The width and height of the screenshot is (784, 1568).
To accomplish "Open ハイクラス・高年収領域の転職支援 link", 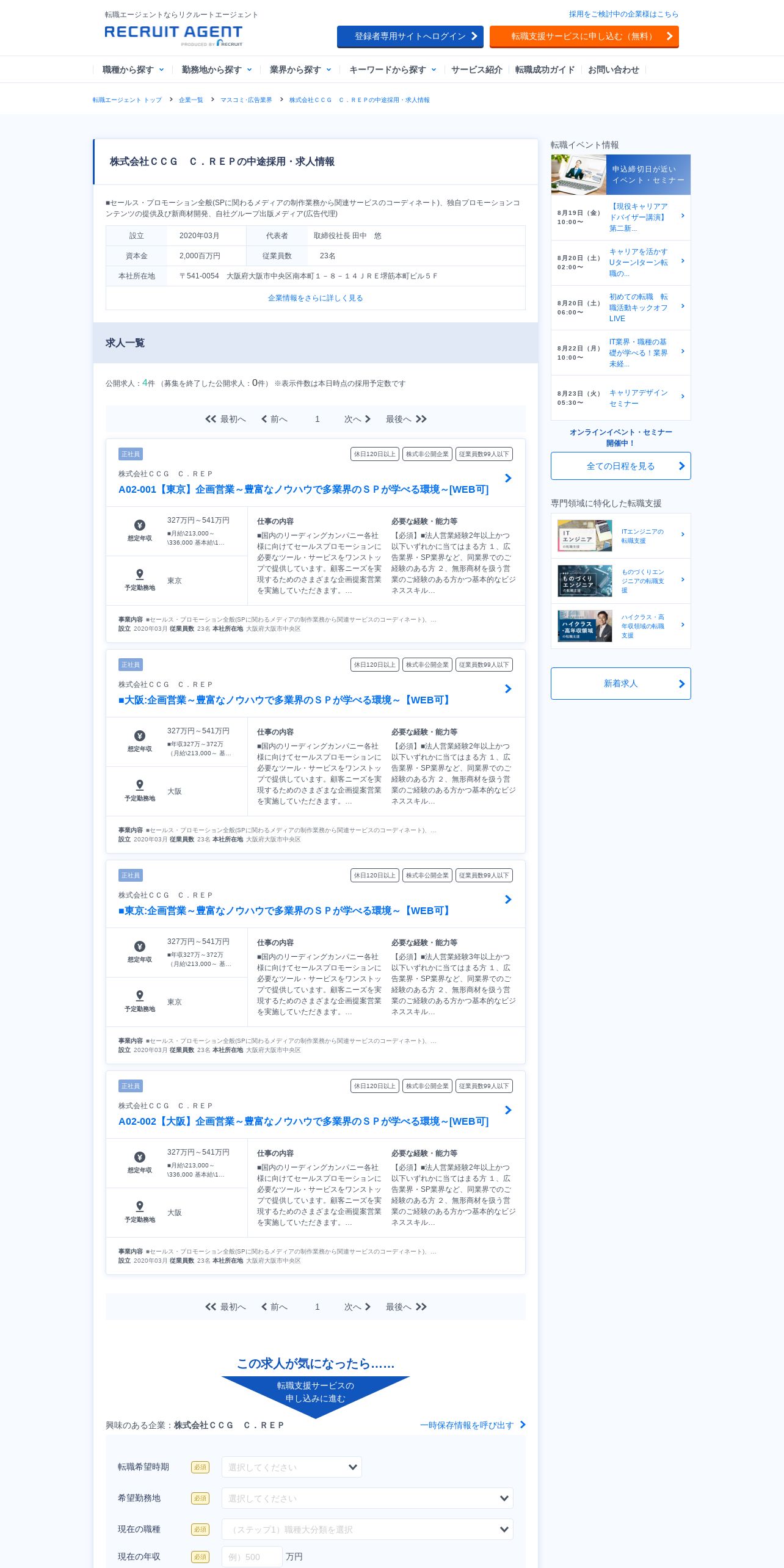I will pos(644,626).
